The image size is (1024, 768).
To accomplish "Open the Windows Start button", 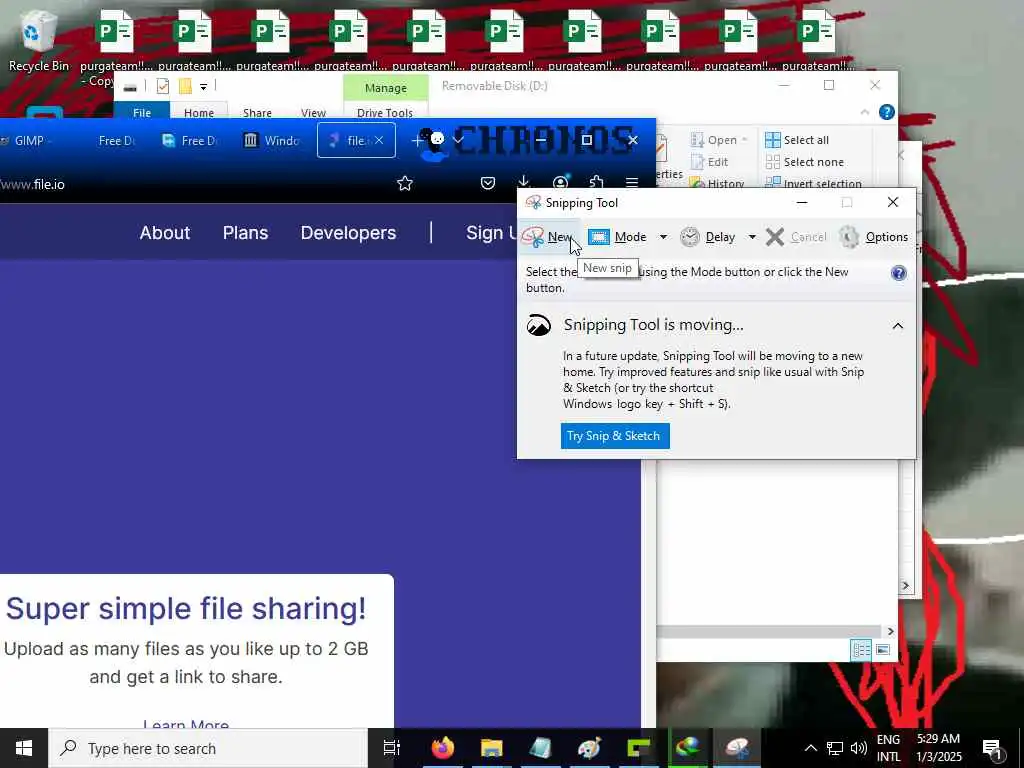I will point(24,748).
